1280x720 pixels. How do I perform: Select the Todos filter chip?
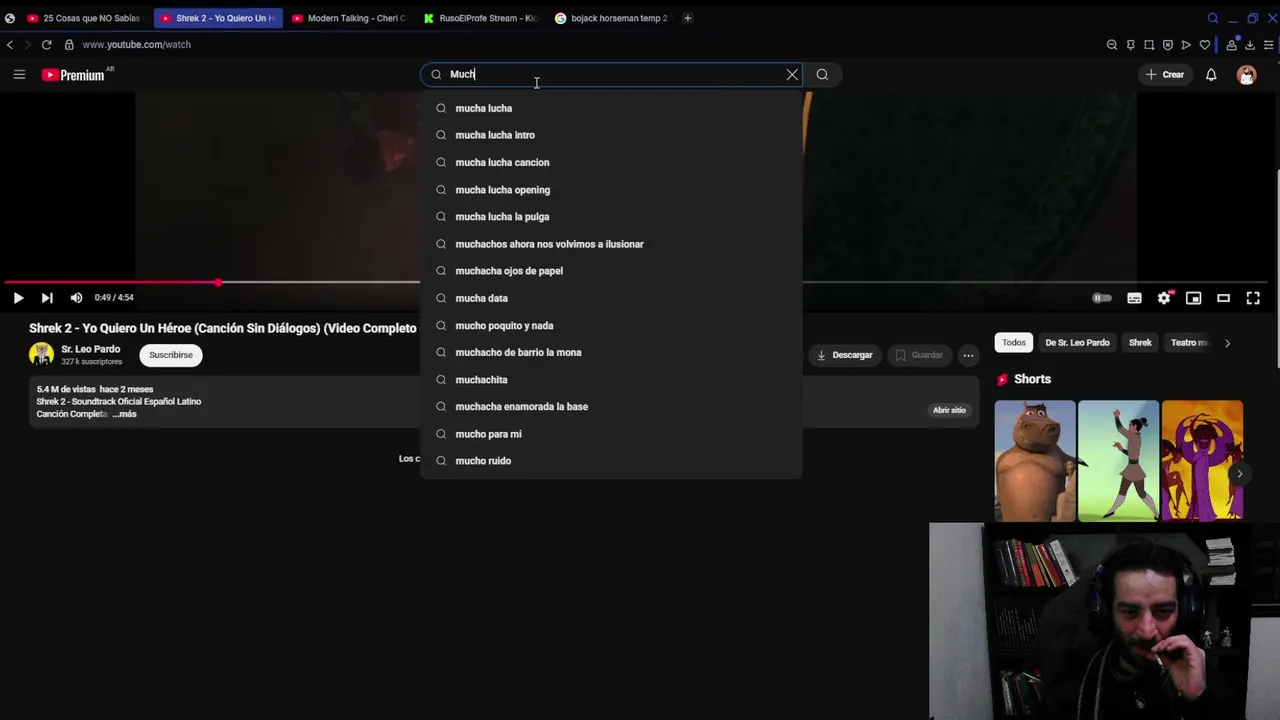pyautogui.click(x=1014, y=343)
